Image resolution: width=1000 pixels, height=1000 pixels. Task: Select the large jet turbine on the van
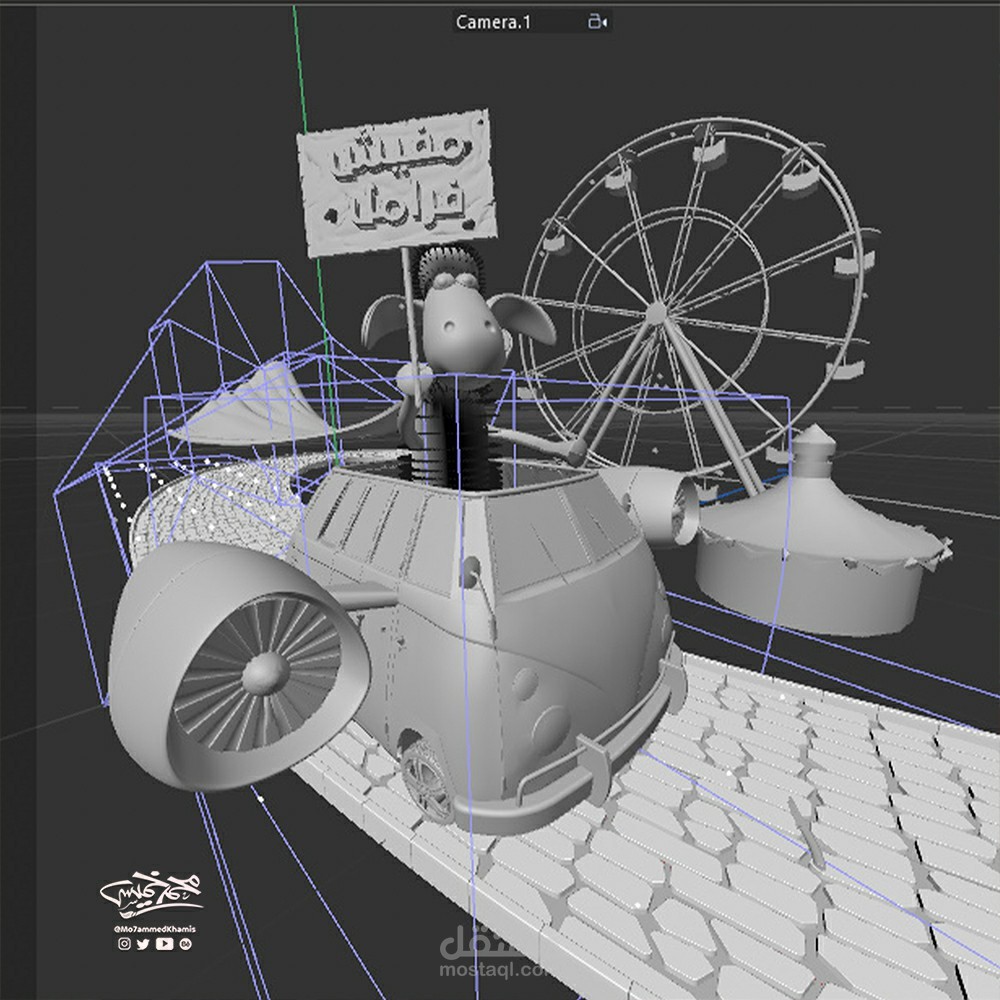(x=239, y=666)
